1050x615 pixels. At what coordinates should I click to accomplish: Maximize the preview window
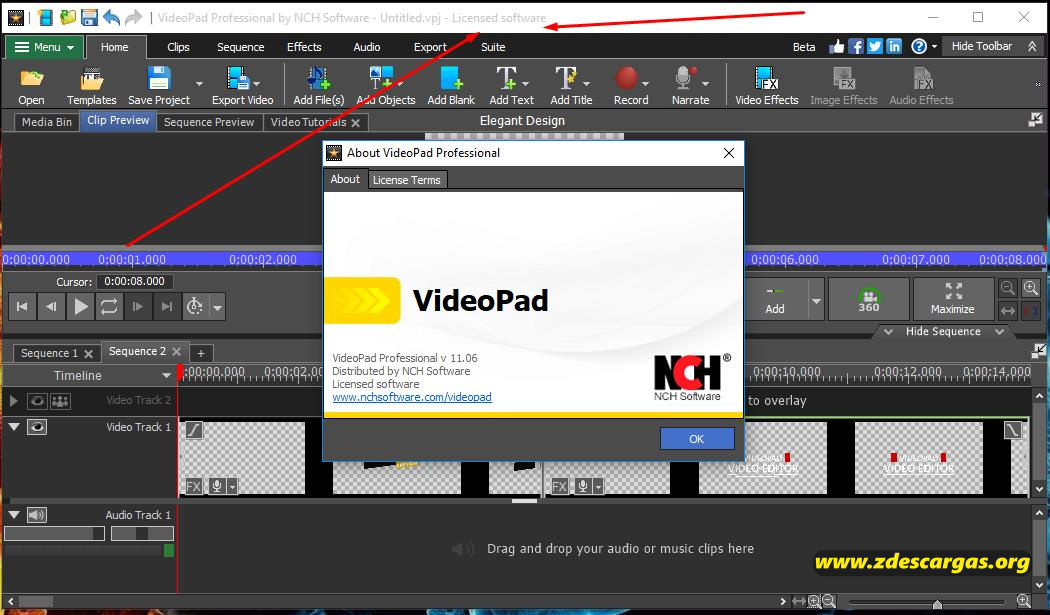pos(952,299)
